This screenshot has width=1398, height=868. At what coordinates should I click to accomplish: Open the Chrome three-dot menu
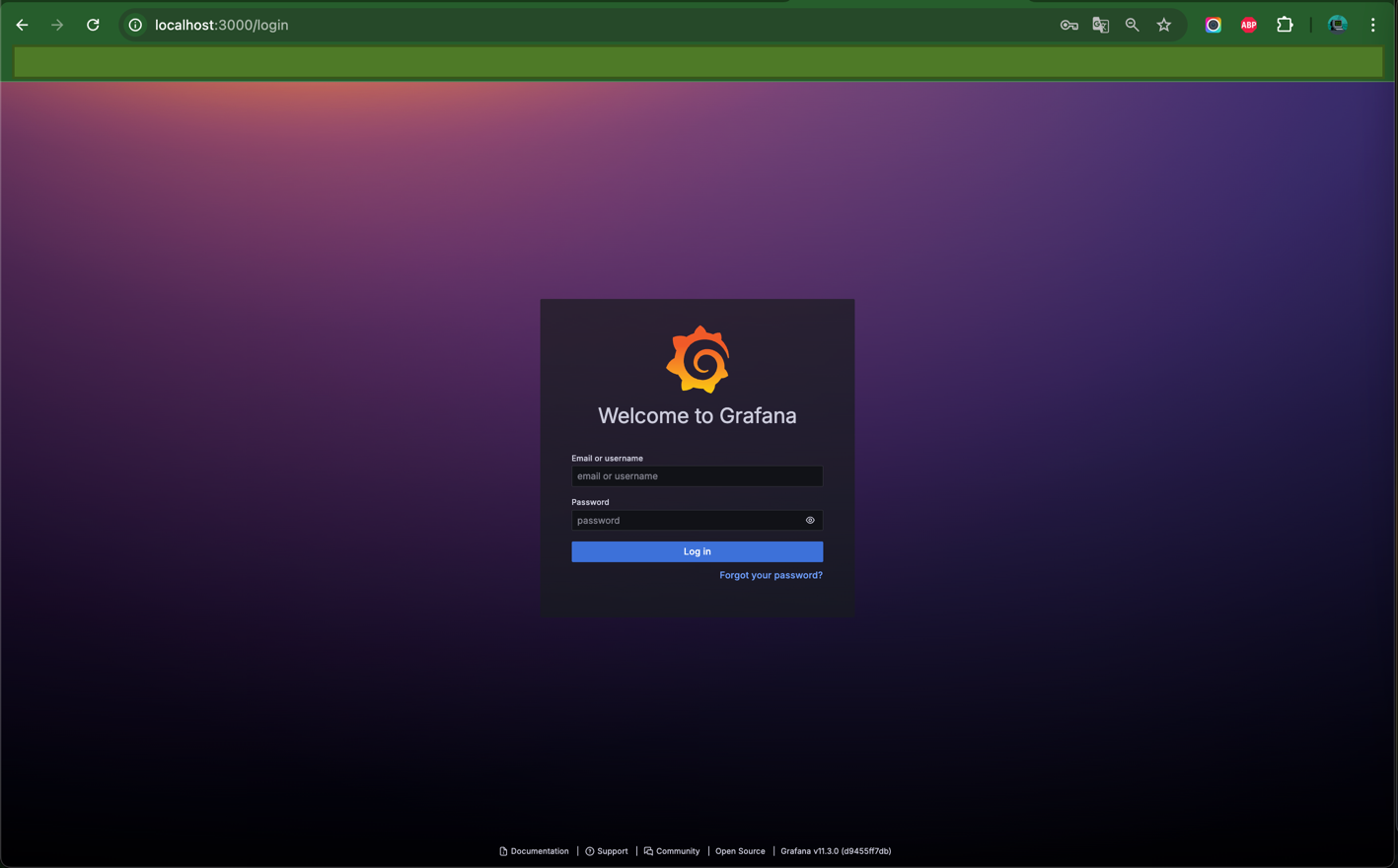point(1372,25)
